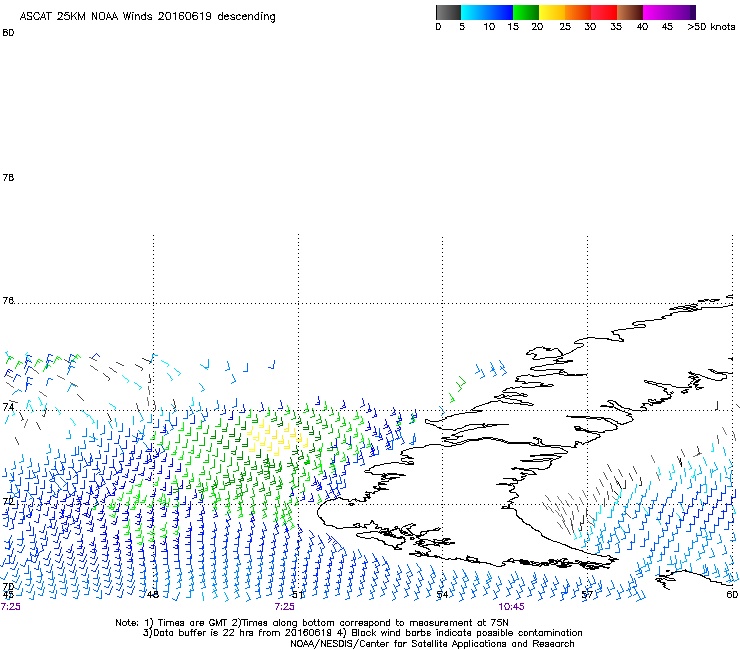740x650 pixels.
Task: Click the note "Data buffer is 22 hrs" line
Action: (362, 633)
